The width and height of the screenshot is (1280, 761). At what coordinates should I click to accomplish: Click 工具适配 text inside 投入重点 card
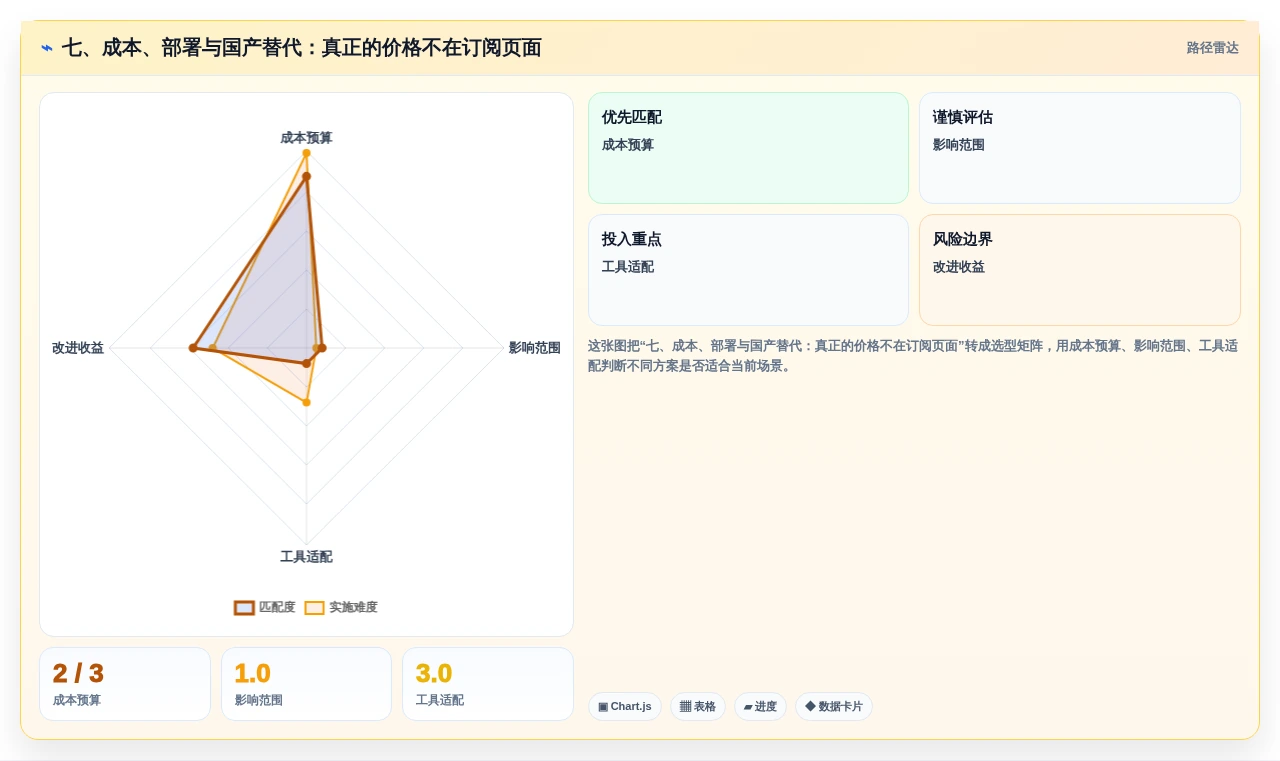(x=628, y=267)
